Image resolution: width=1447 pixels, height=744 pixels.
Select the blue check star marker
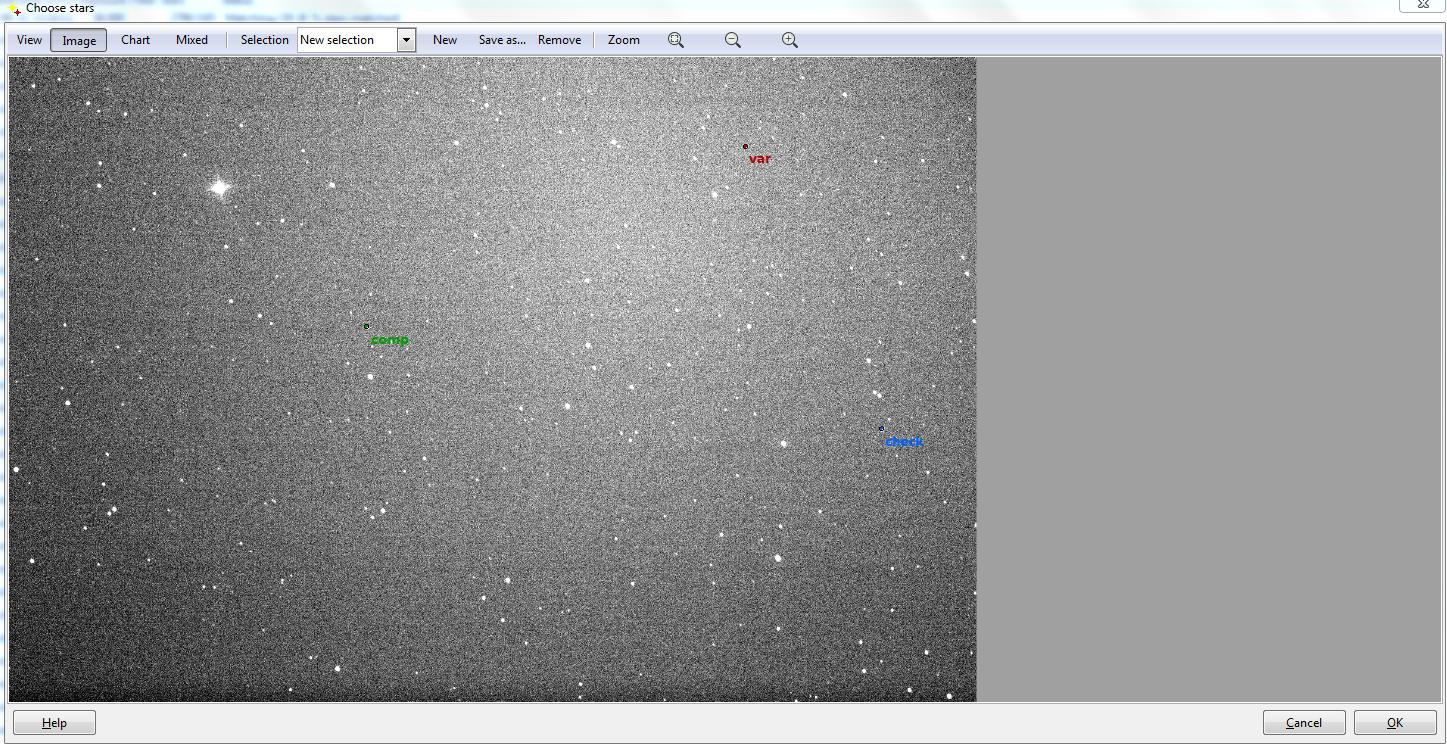881,428
